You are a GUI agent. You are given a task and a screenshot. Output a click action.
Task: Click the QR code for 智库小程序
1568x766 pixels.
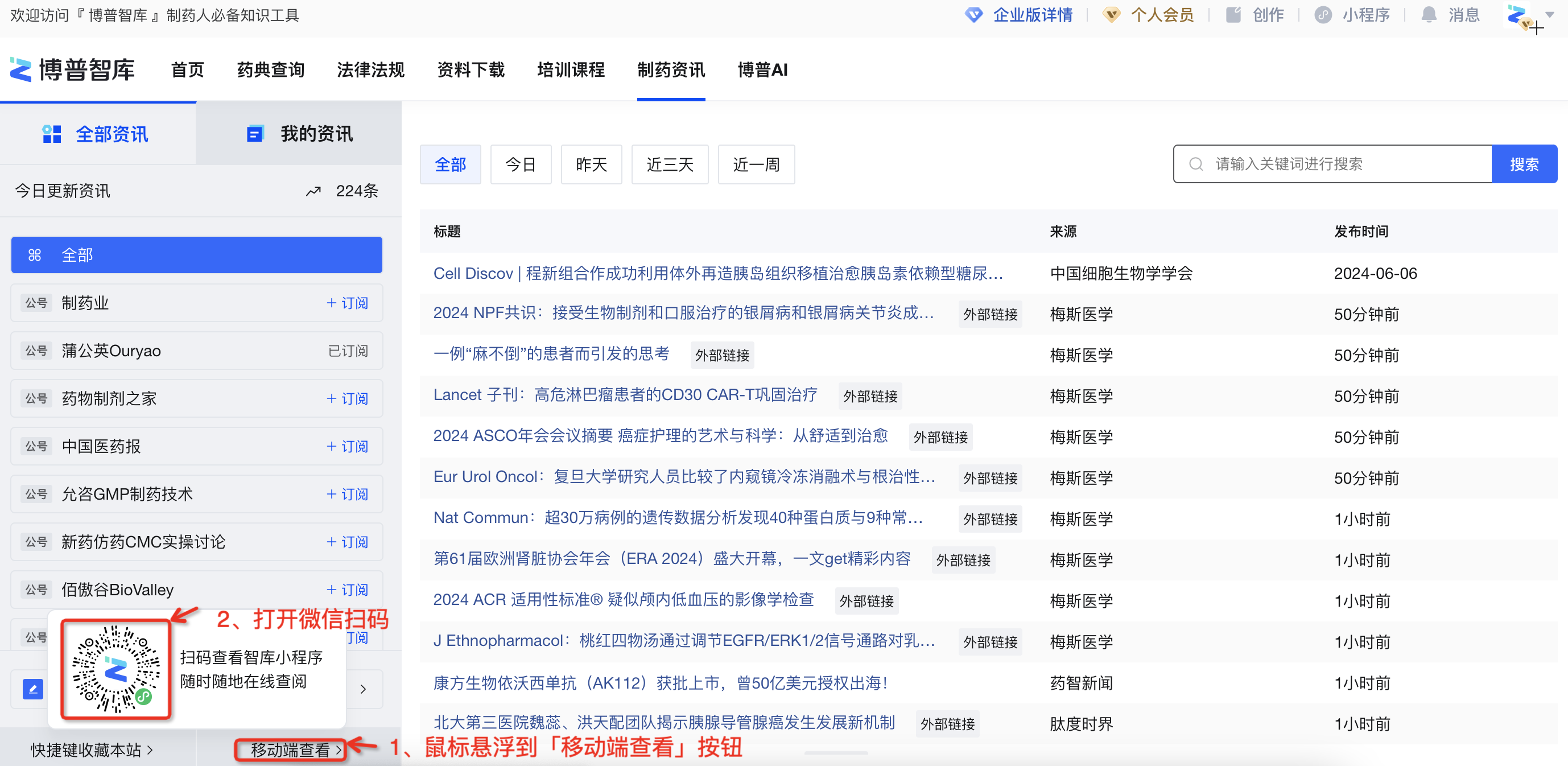tap(115, 669)
